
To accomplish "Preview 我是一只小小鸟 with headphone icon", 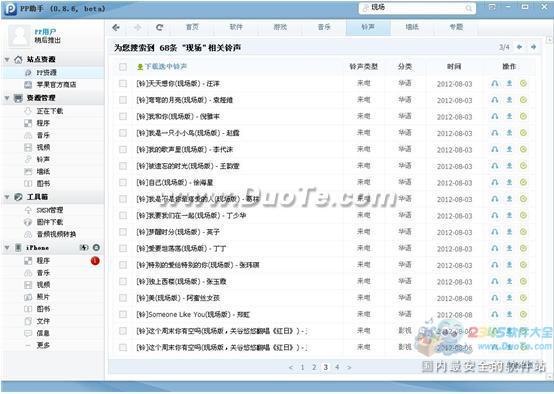I will (x=495, y=133).
